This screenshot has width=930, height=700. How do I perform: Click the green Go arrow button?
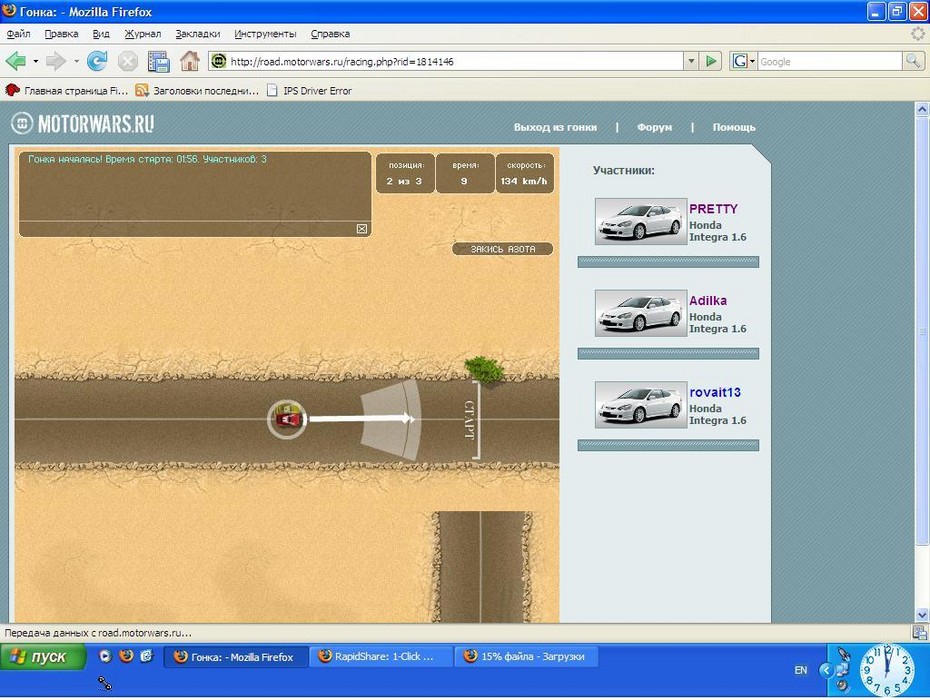711,61
